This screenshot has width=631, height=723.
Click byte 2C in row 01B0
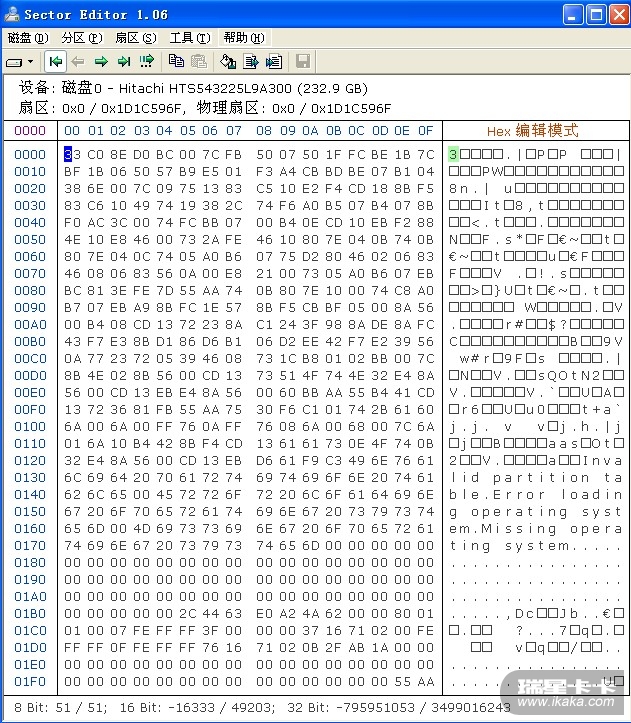coord(187,614)
